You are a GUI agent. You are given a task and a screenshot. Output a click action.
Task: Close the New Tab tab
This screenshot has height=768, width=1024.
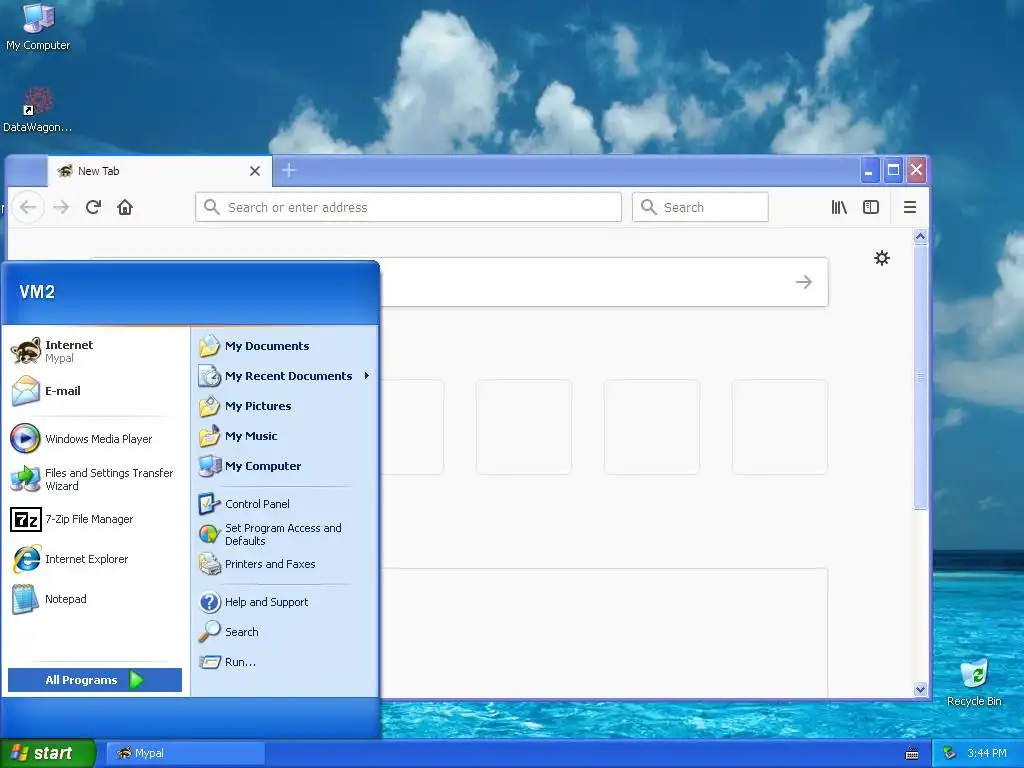[x=255, y=171]
